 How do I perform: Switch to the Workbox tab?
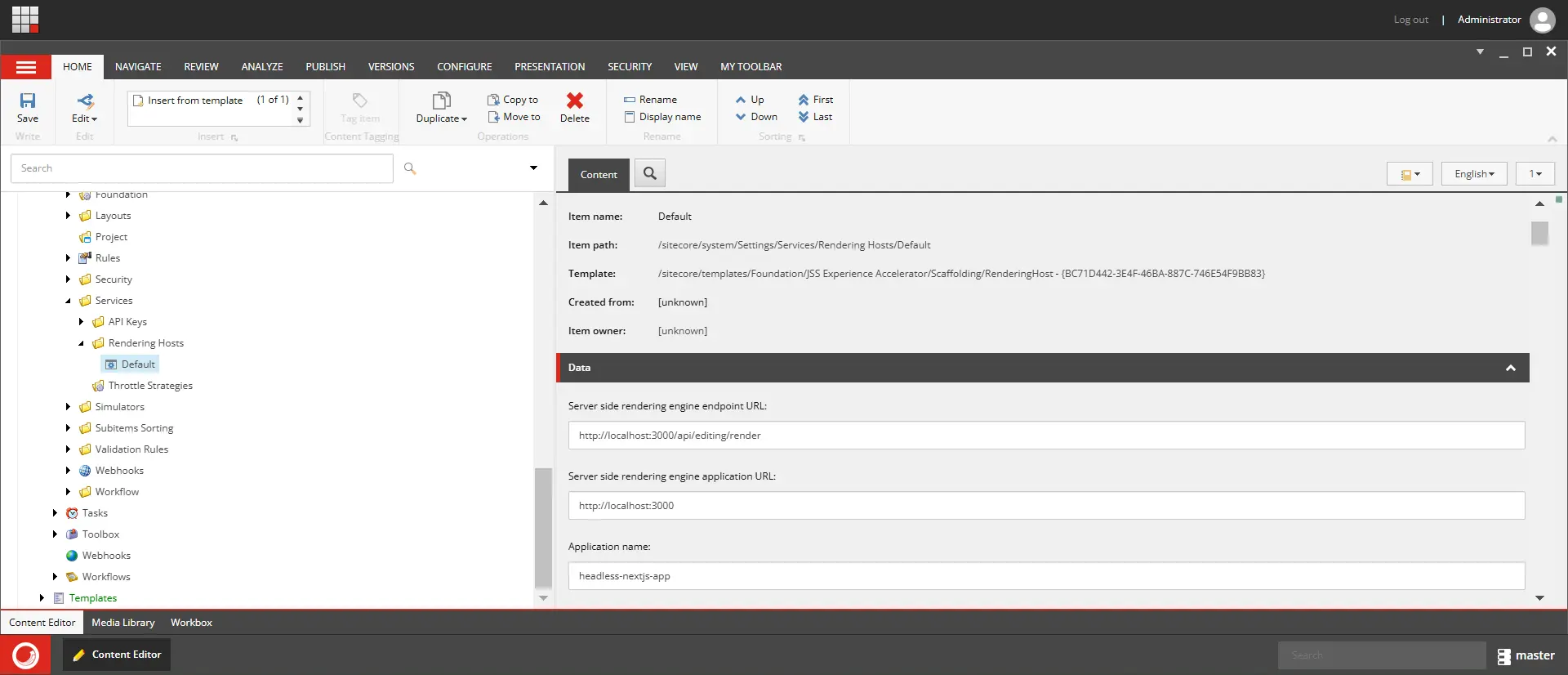point(191,623)
